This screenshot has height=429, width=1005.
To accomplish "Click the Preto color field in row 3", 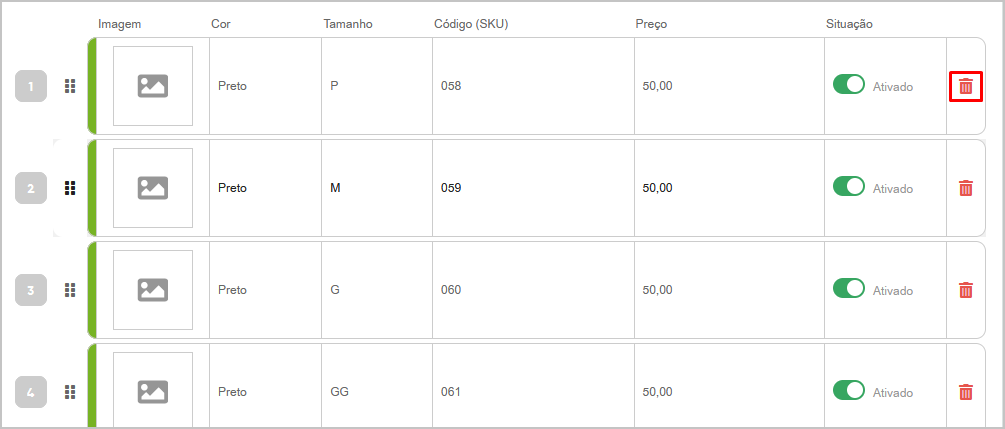I will click(x=265, y=290).
